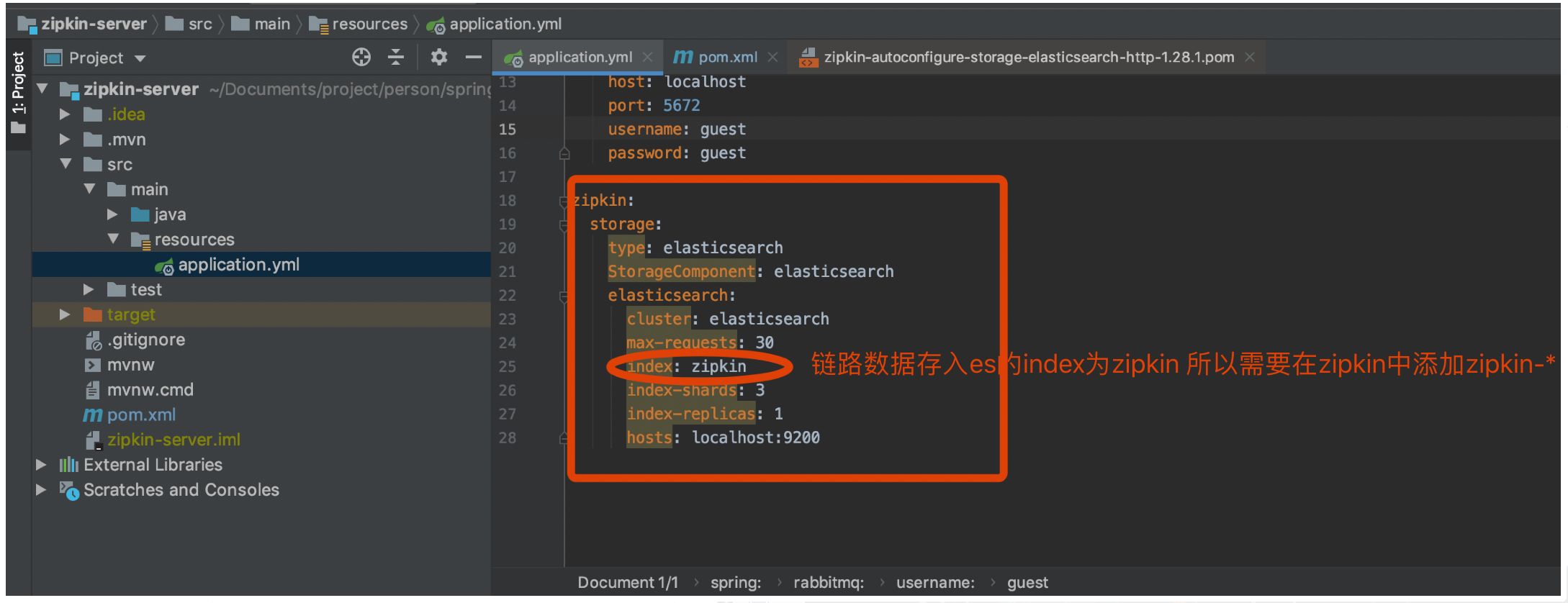The width and height of the screenshot is (1568, 603).
Task: Click the Collapse All icon in the Project panel
Action: point(396,58)
